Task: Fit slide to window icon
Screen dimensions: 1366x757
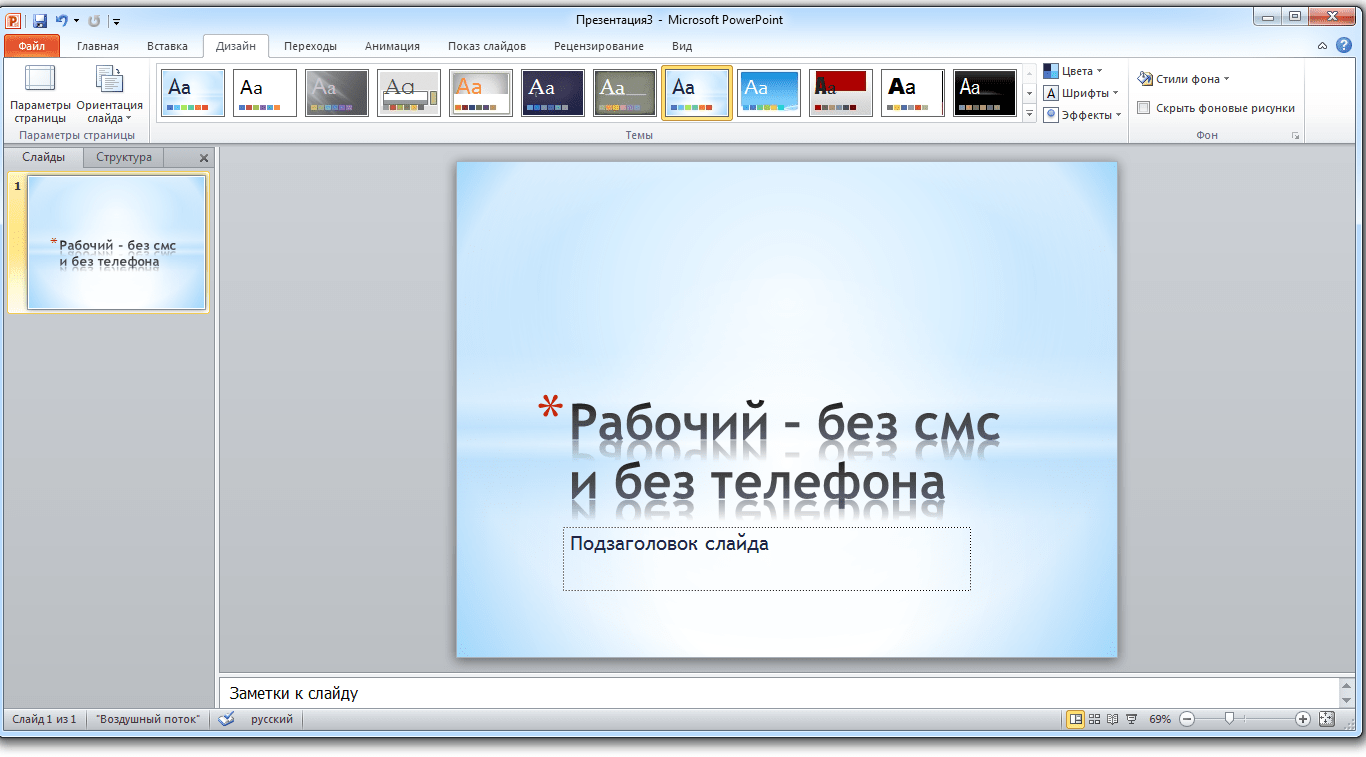Action: [1327, 719]
